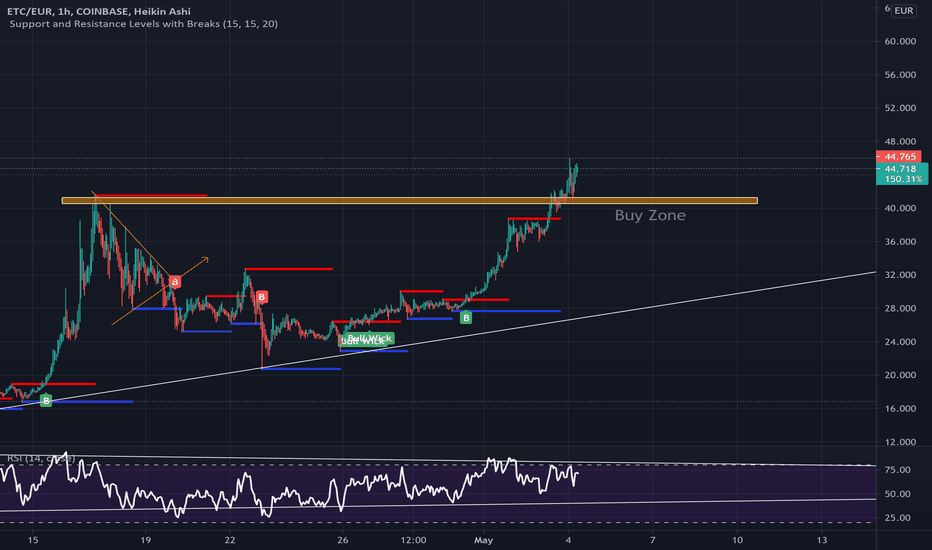
Task: Click the 16.000 price axis label
Action: tap(900, 408)
